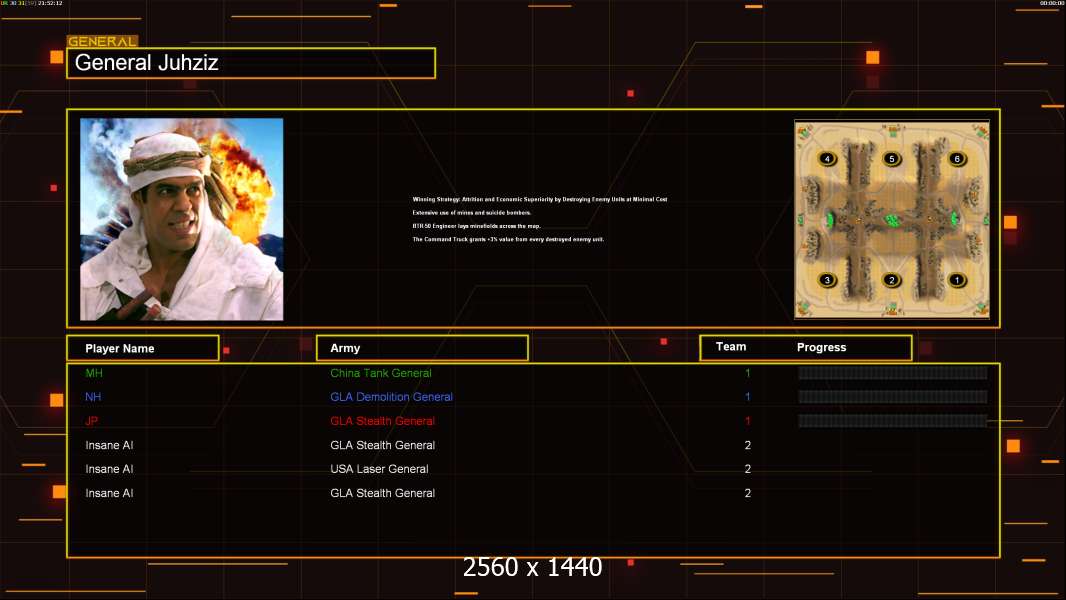The image size is (1066, 600).
Task: Click the Progress column header
Action: coord(821,347)
